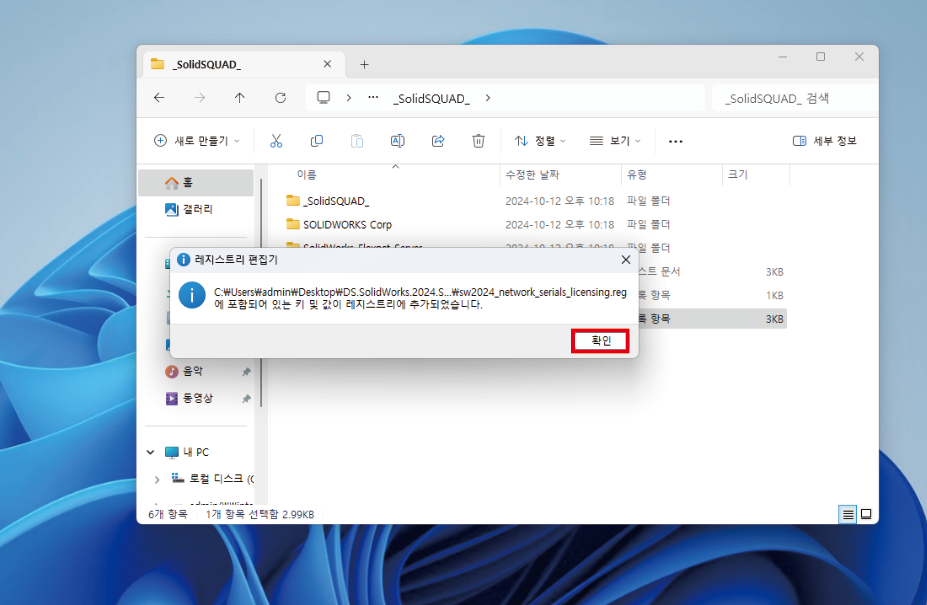Viewport: 927px width, 605px height.
Task: Open 갤러리 in navigation pane
Action: 196,209
